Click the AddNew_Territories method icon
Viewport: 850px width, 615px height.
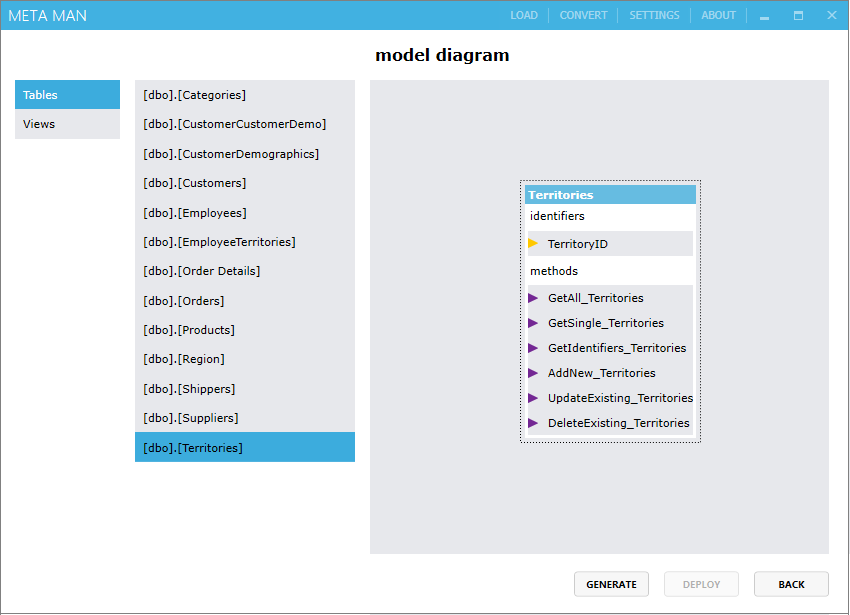tap(532, 372)
